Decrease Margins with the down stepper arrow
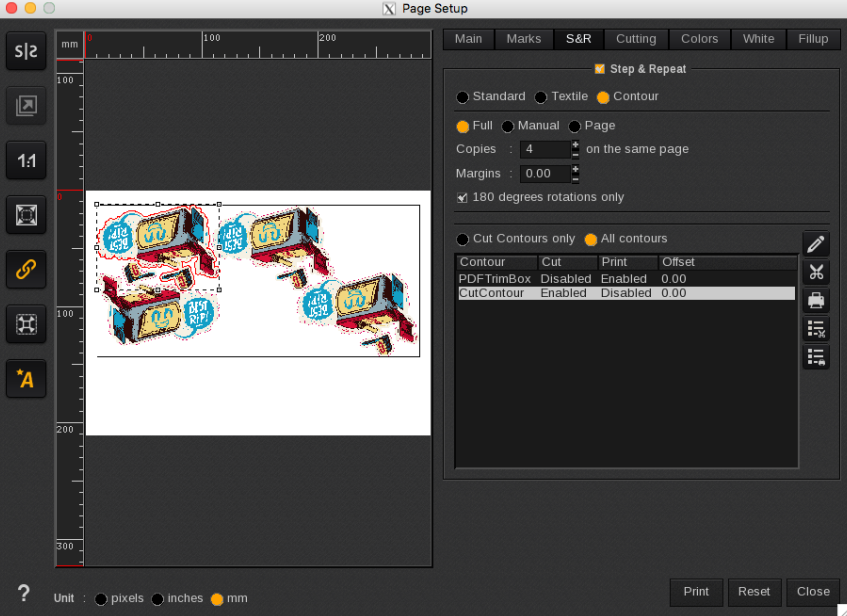 tap(575, 179)
